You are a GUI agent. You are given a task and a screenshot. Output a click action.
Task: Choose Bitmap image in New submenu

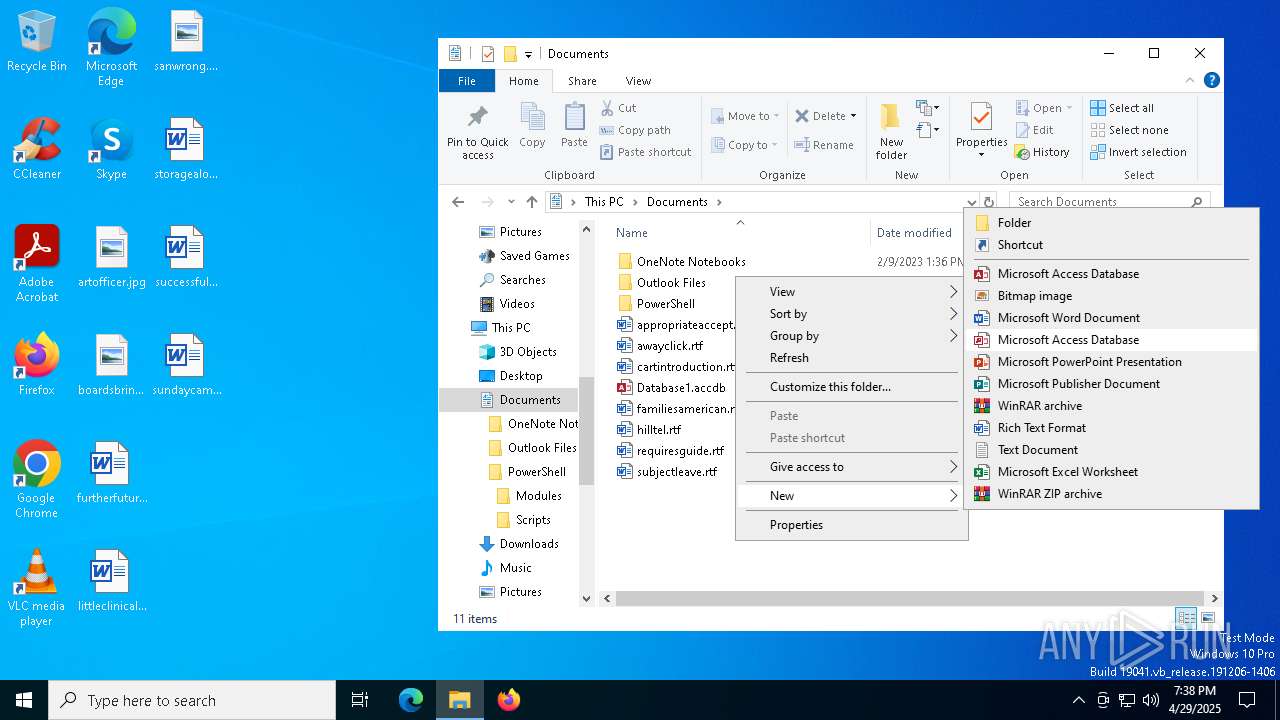pos(1110,296)
